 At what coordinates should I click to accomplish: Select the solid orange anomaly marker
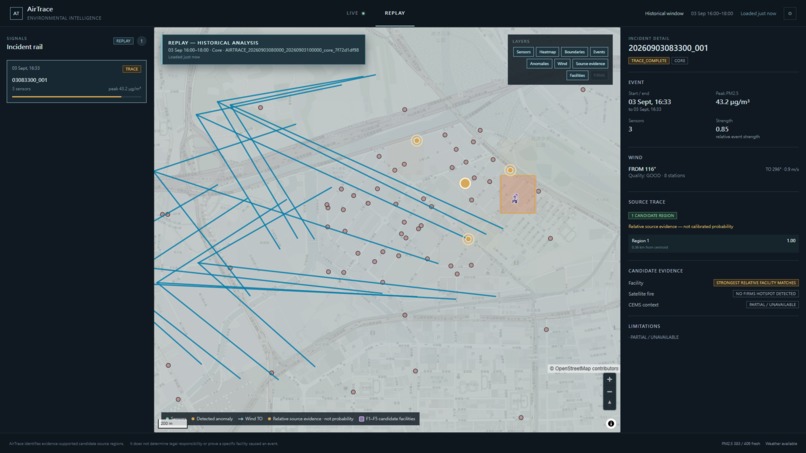465,183
